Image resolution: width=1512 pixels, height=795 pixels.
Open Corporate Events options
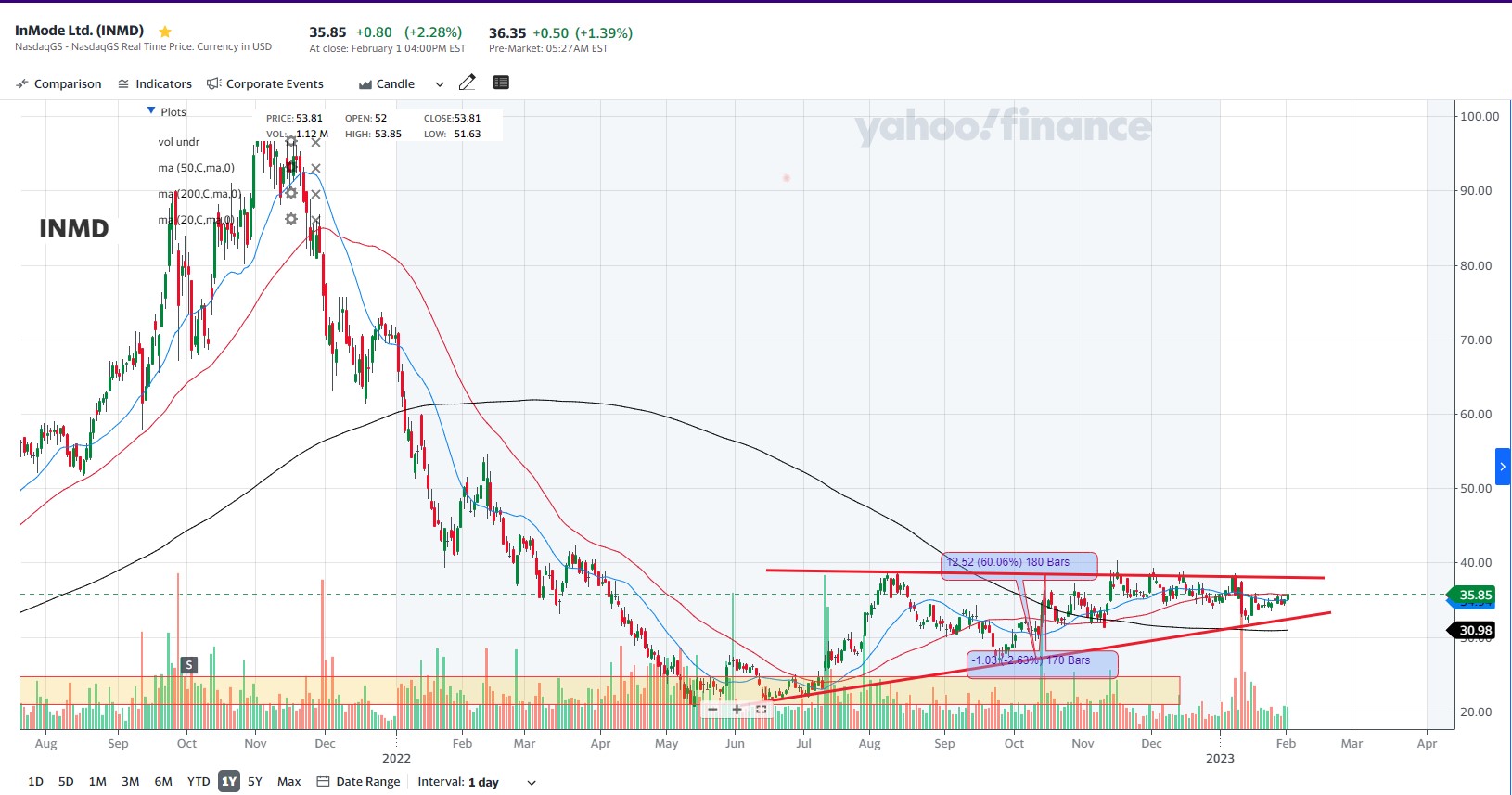coord(265,83)
